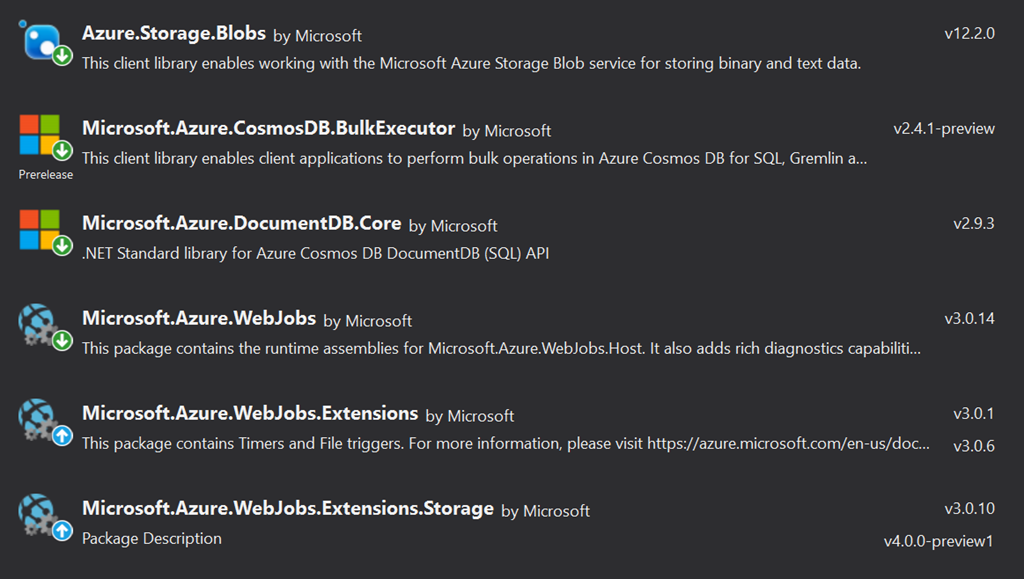Select the Azure.Storage.Blobs package title

174,33
